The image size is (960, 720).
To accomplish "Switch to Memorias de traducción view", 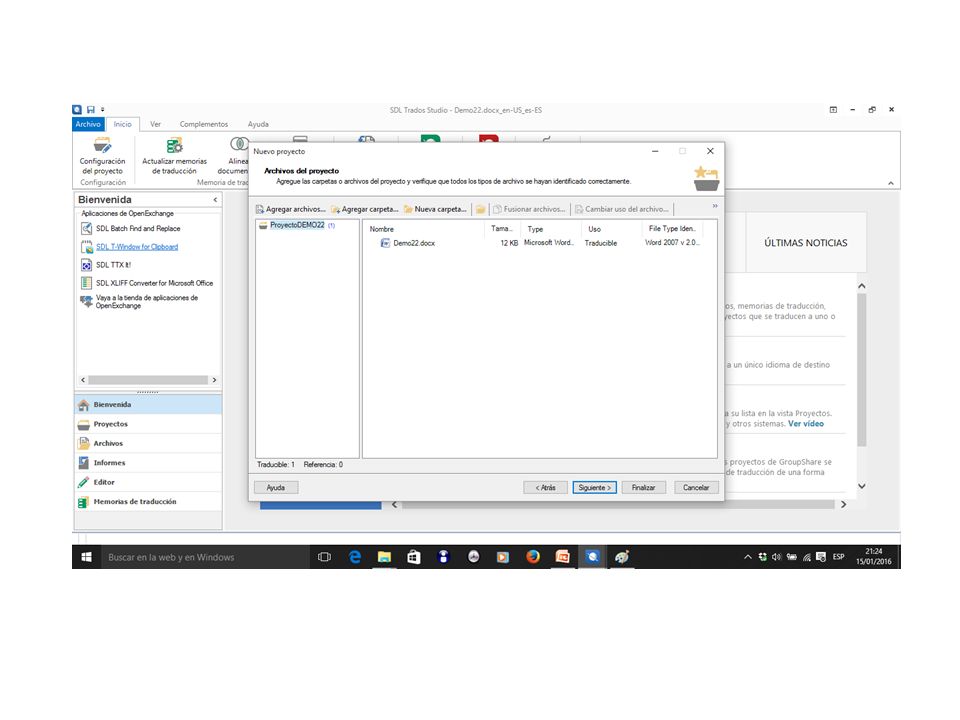I will point(148,501).
